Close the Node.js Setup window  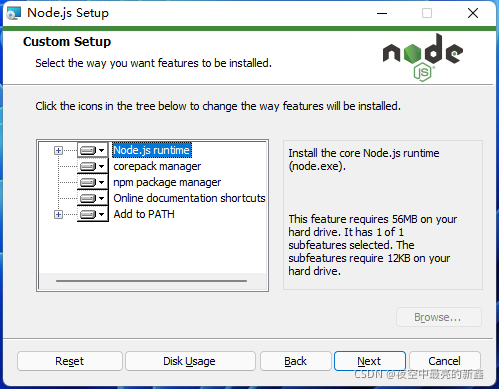[x=473, y=13]
